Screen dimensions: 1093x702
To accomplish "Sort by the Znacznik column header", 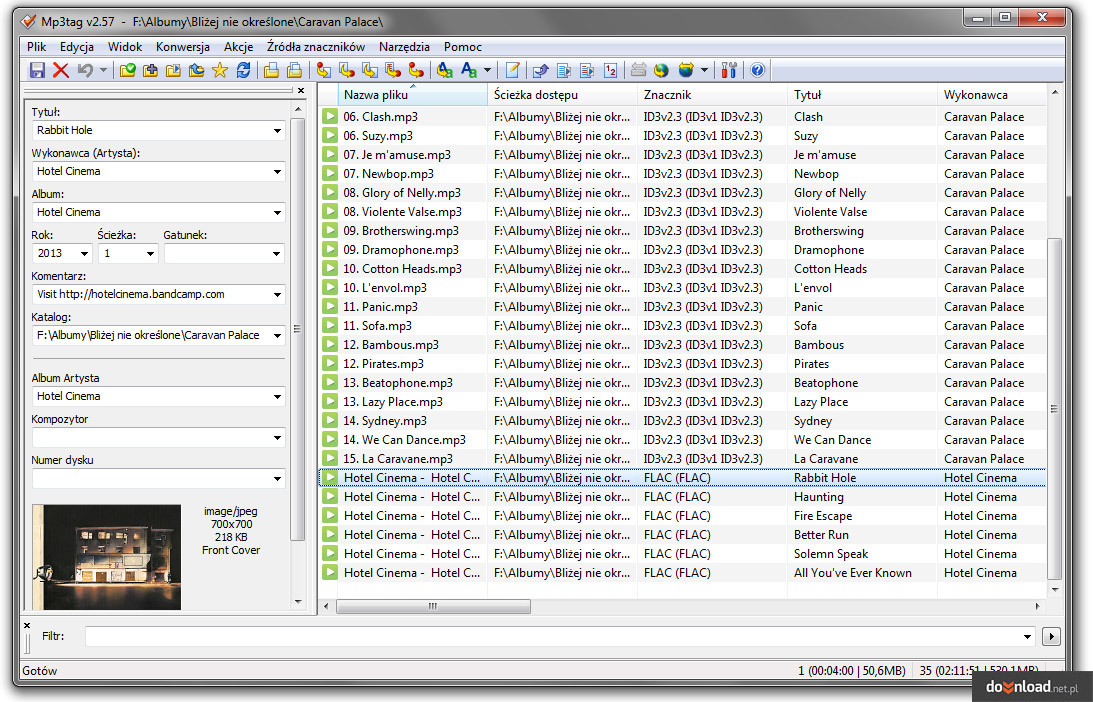I will click(x=712, y=95).
